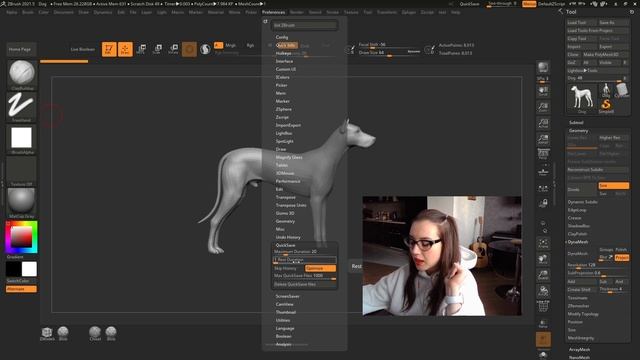The image size is (640, 360).
Task: Toggle the Mrgb color mode
Action: pyautogui.click(x=231, y=45)
